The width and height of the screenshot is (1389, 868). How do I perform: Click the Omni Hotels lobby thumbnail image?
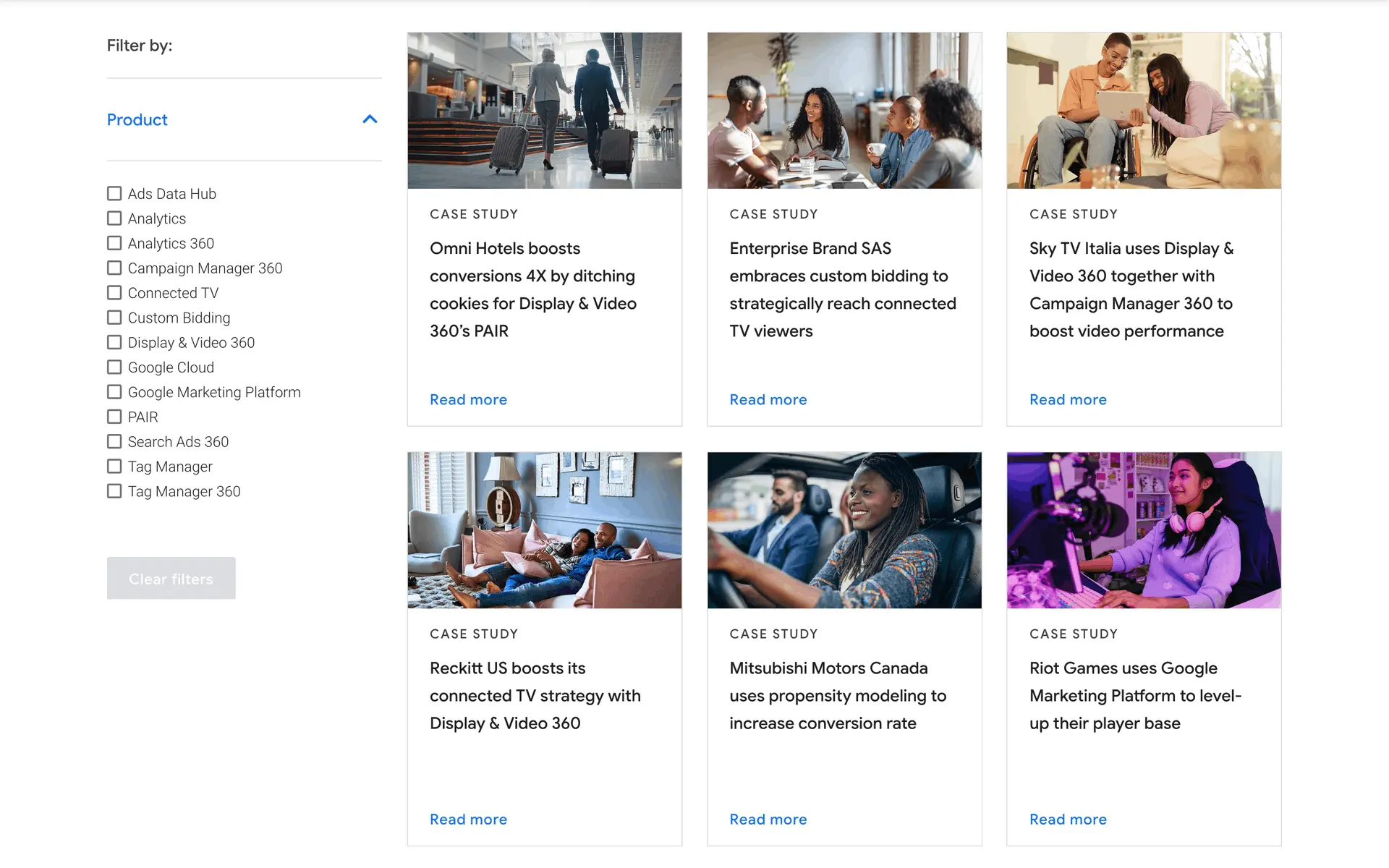(544, 110)
